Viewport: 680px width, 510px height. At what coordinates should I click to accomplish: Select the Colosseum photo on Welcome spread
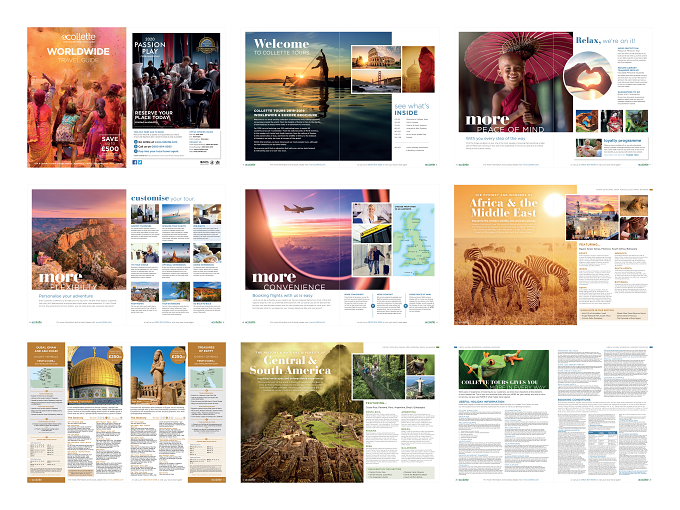pos(376,57)
